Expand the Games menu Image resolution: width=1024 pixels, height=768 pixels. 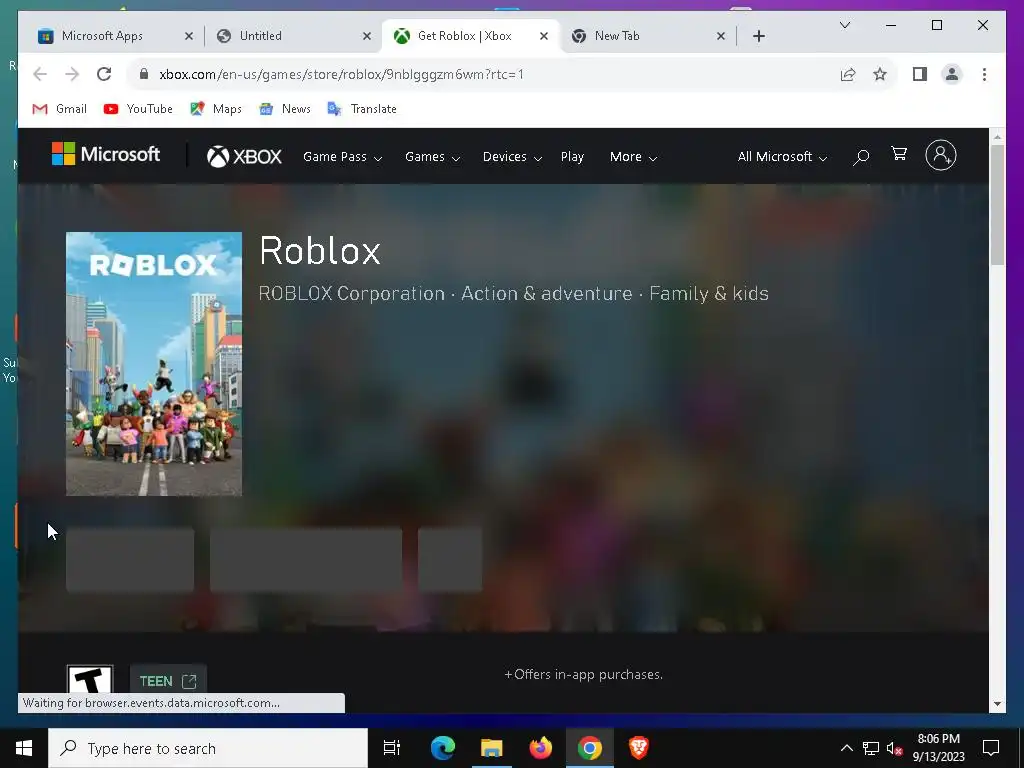(x=432, y=157)
